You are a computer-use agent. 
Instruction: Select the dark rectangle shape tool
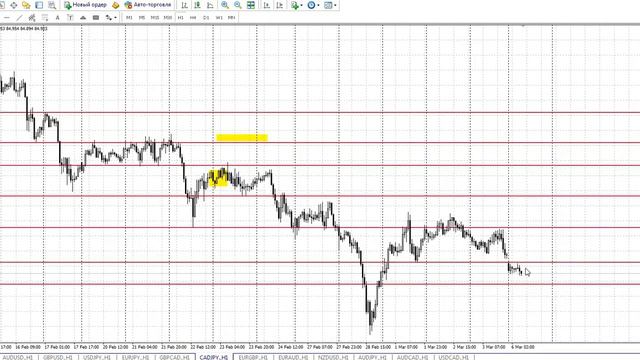point(96,18)
